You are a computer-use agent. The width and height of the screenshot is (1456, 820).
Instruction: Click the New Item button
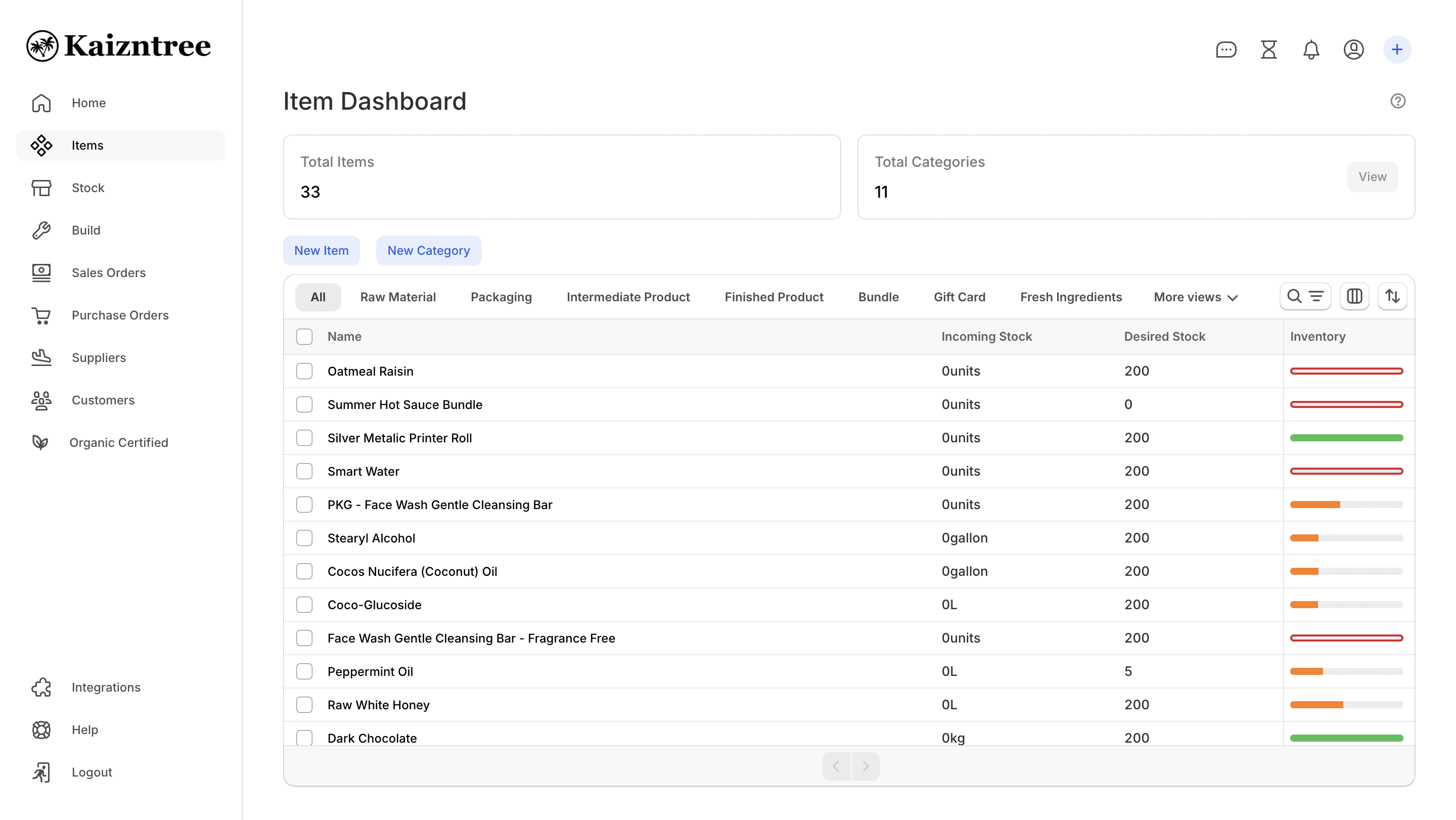tap(321, 250)
